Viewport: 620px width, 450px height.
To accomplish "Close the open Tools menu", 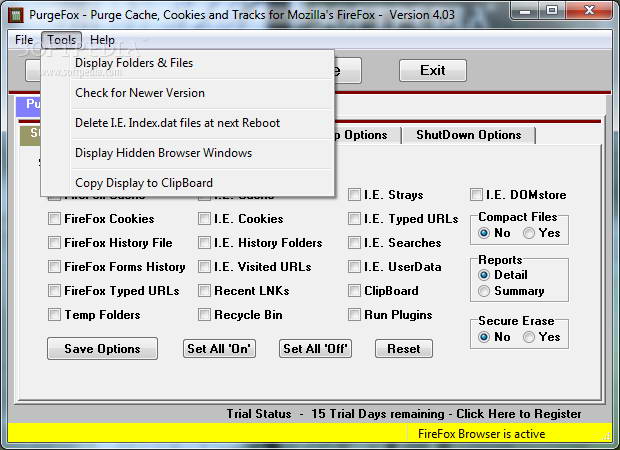I will pyautogui.click(x=62, y=40).
